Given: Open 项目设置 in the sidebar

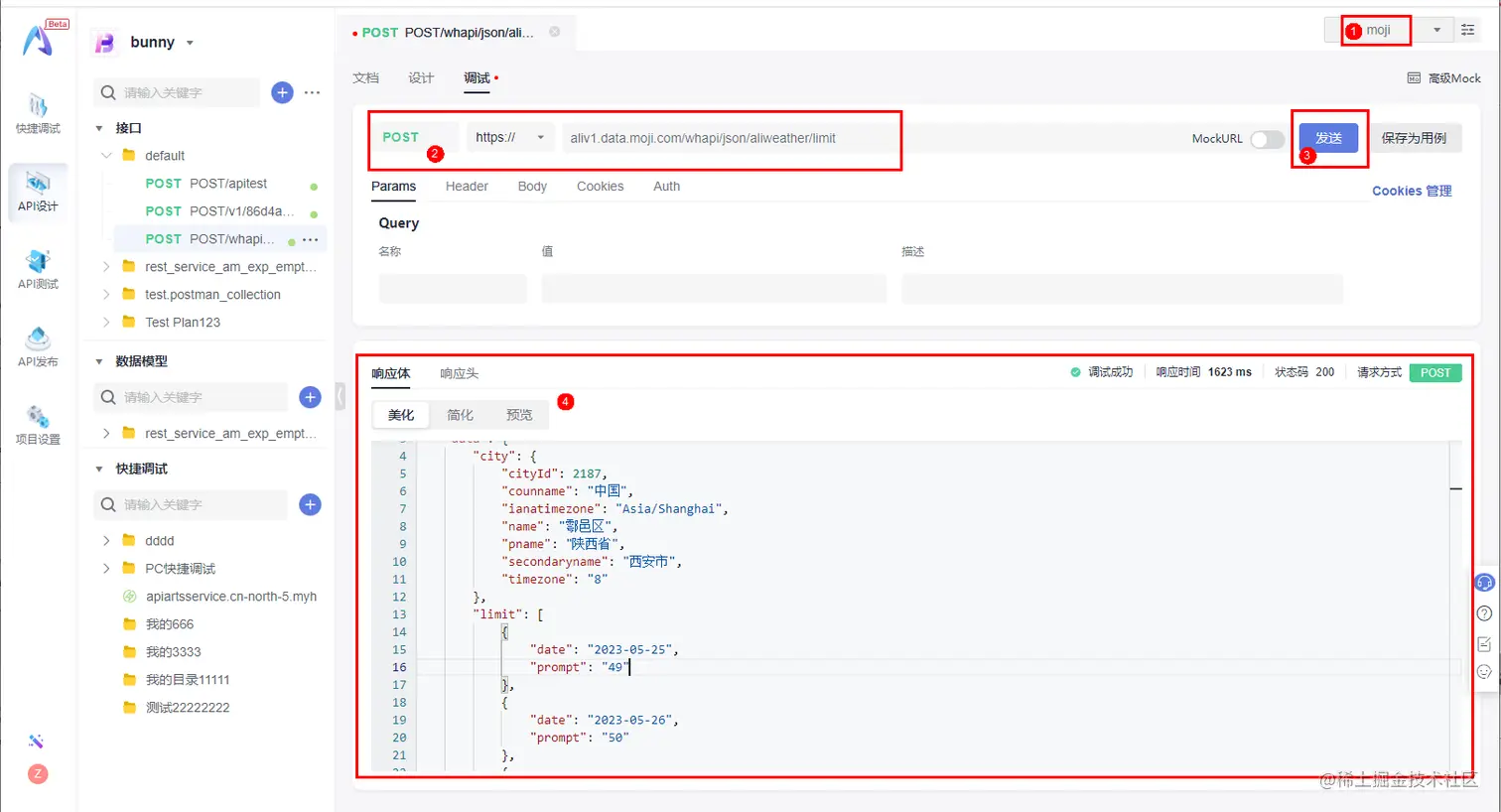Looking at the screenshot, I should point(38,425).
